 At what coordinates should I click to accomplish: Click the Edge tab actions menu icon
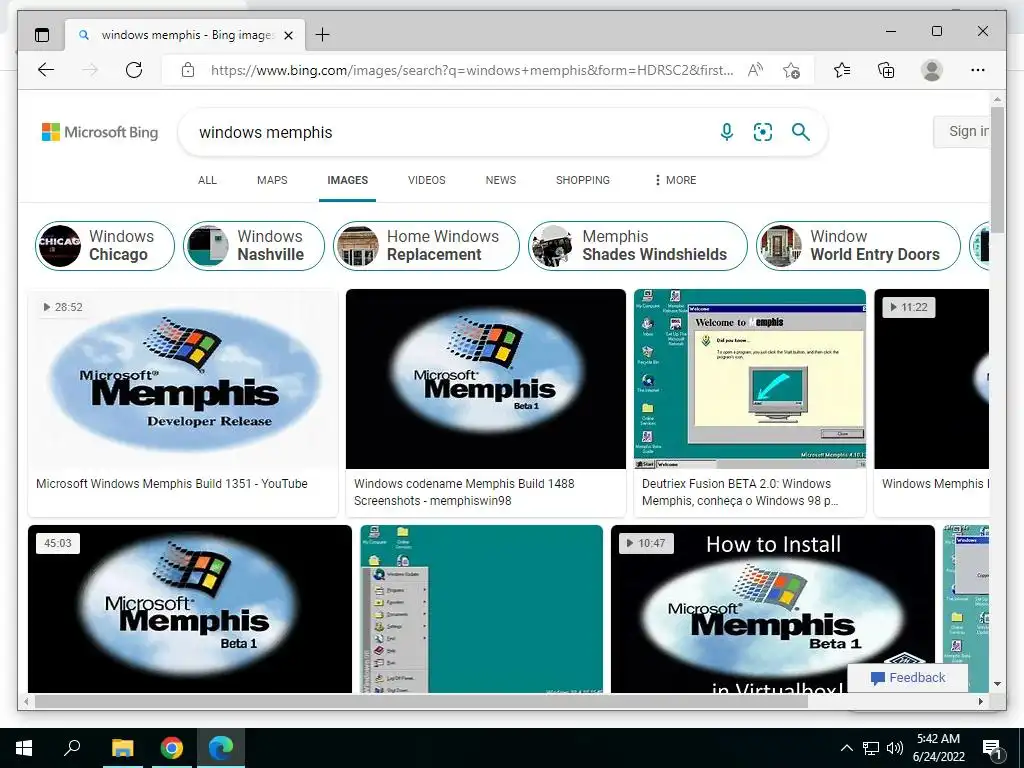coord(42,35)
